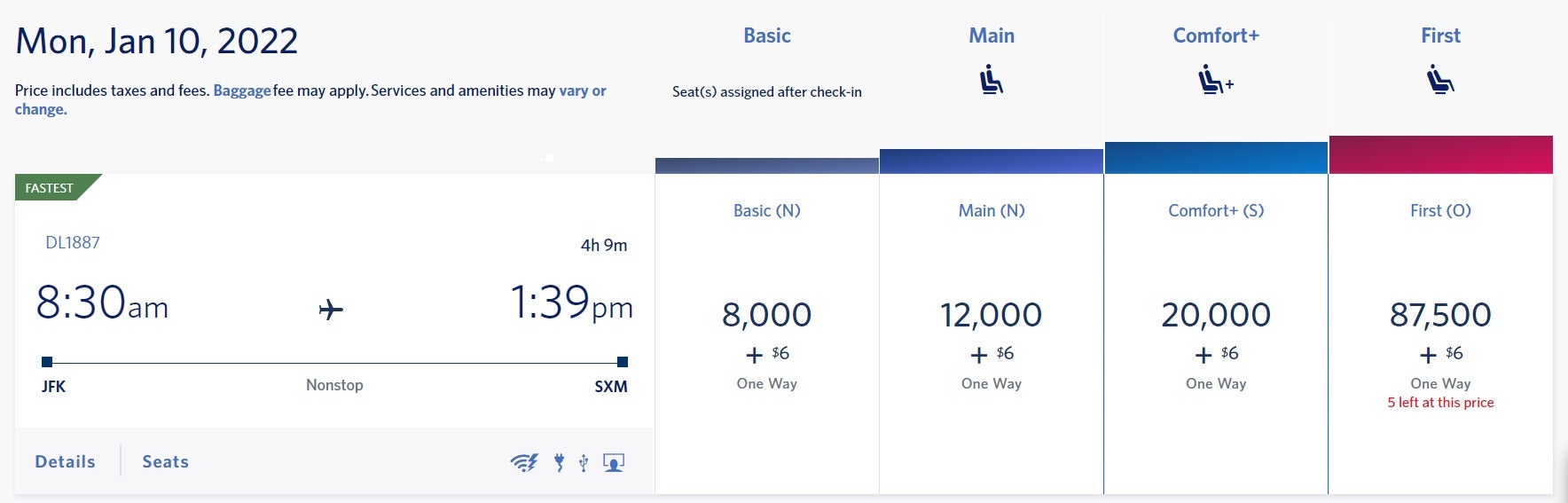
Task: Open flight Details
Action: (65, 461)
